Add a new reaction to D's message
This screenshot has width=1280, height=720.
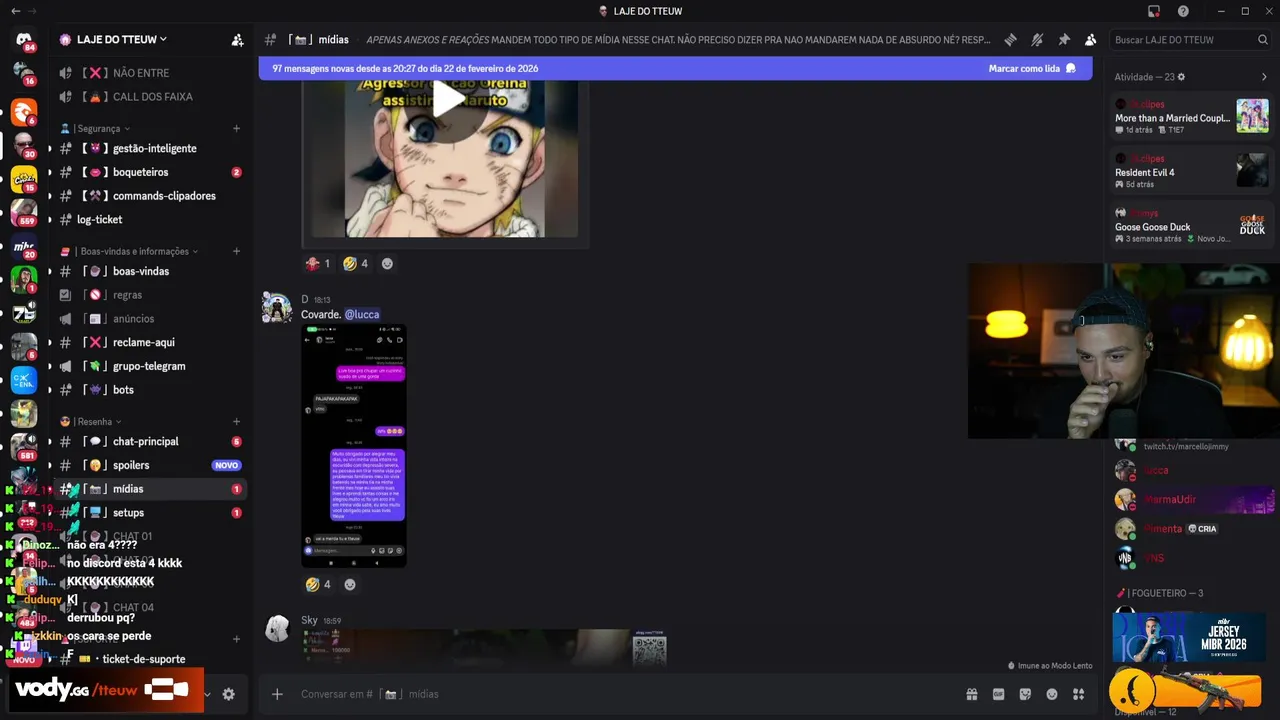coord(350,584)
